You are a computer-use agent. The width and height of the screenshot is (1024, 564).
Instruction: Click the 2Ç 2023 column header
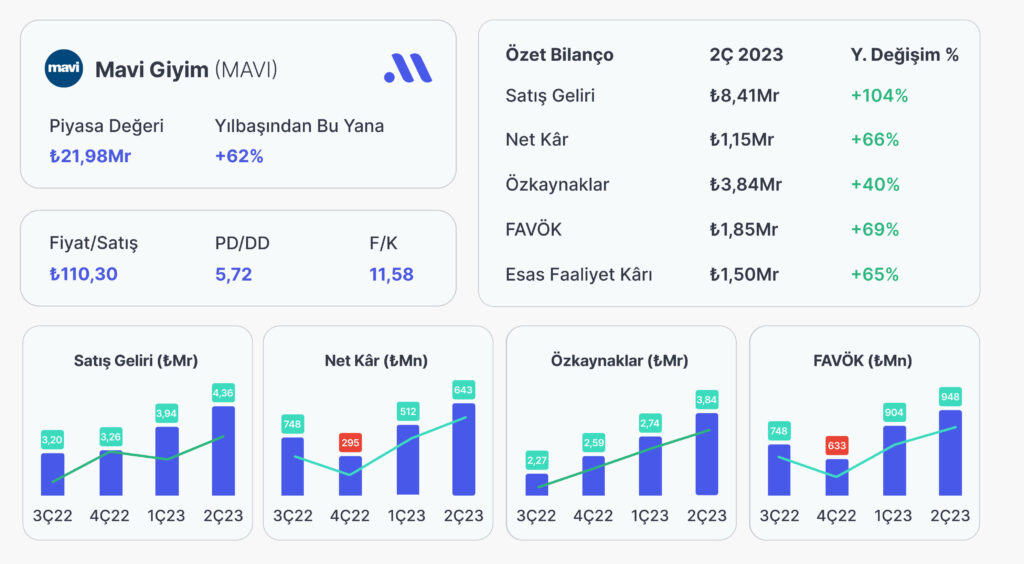[746, 55]
